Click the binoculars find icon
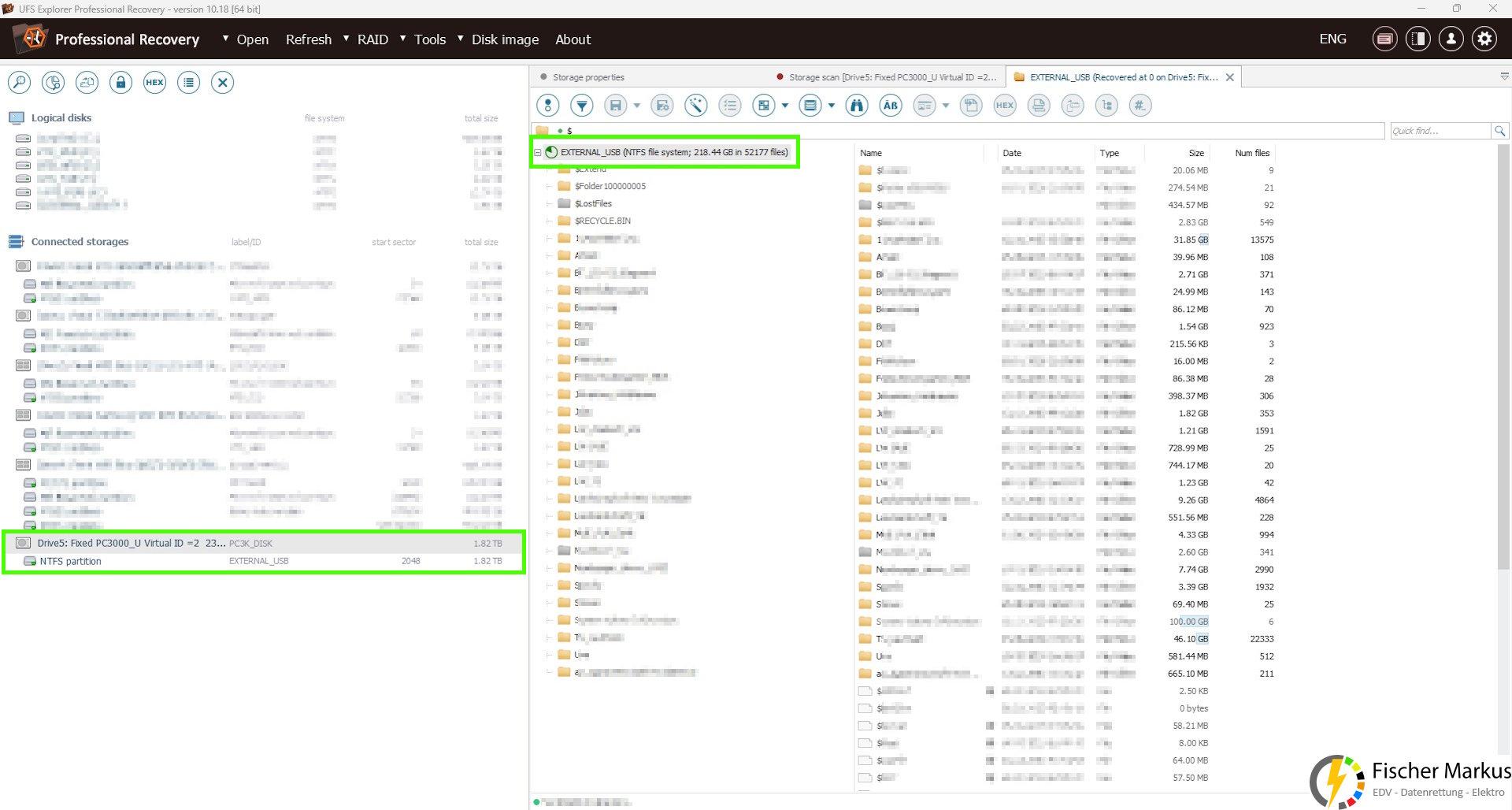Viewport: 1512px width, 810px height. tap(856, 105)
